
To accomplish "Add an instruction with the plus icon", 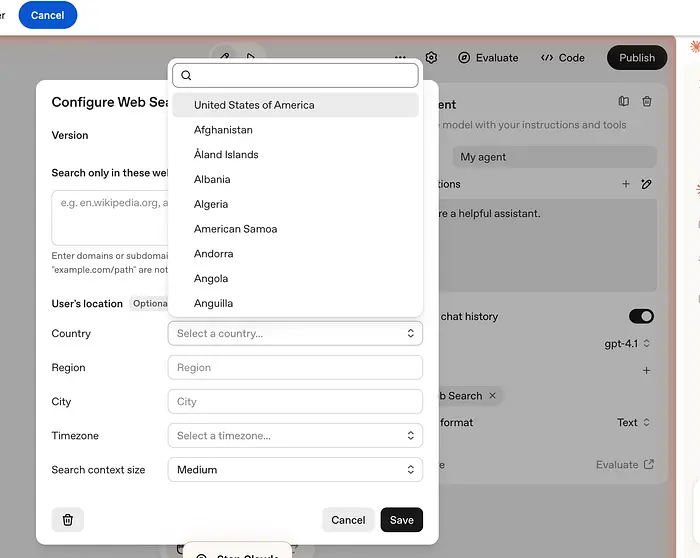I will (x=626, y=184).
